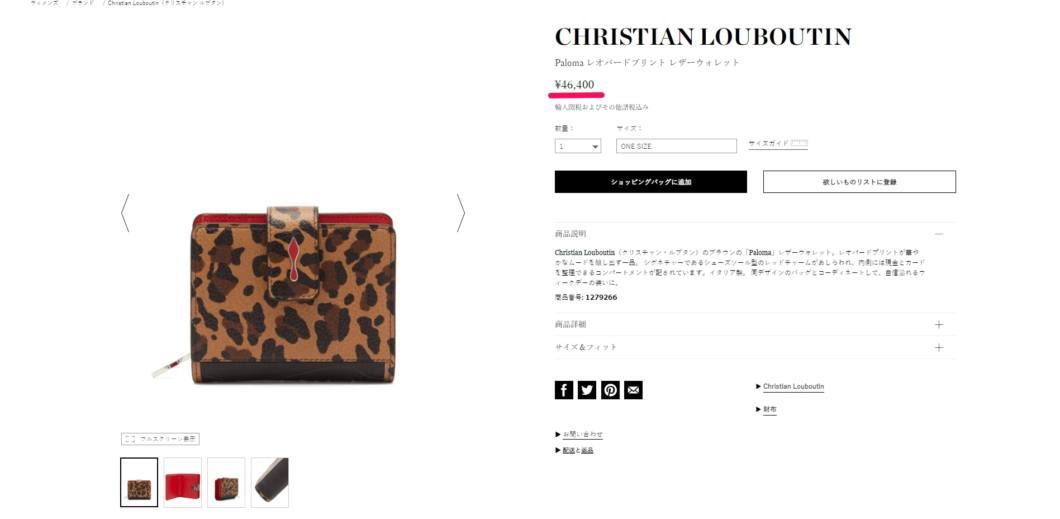Select the red wallet interior thumbnail
Image resolution: width=1060 pixels, height=519 pixels.
coord(183,482)
